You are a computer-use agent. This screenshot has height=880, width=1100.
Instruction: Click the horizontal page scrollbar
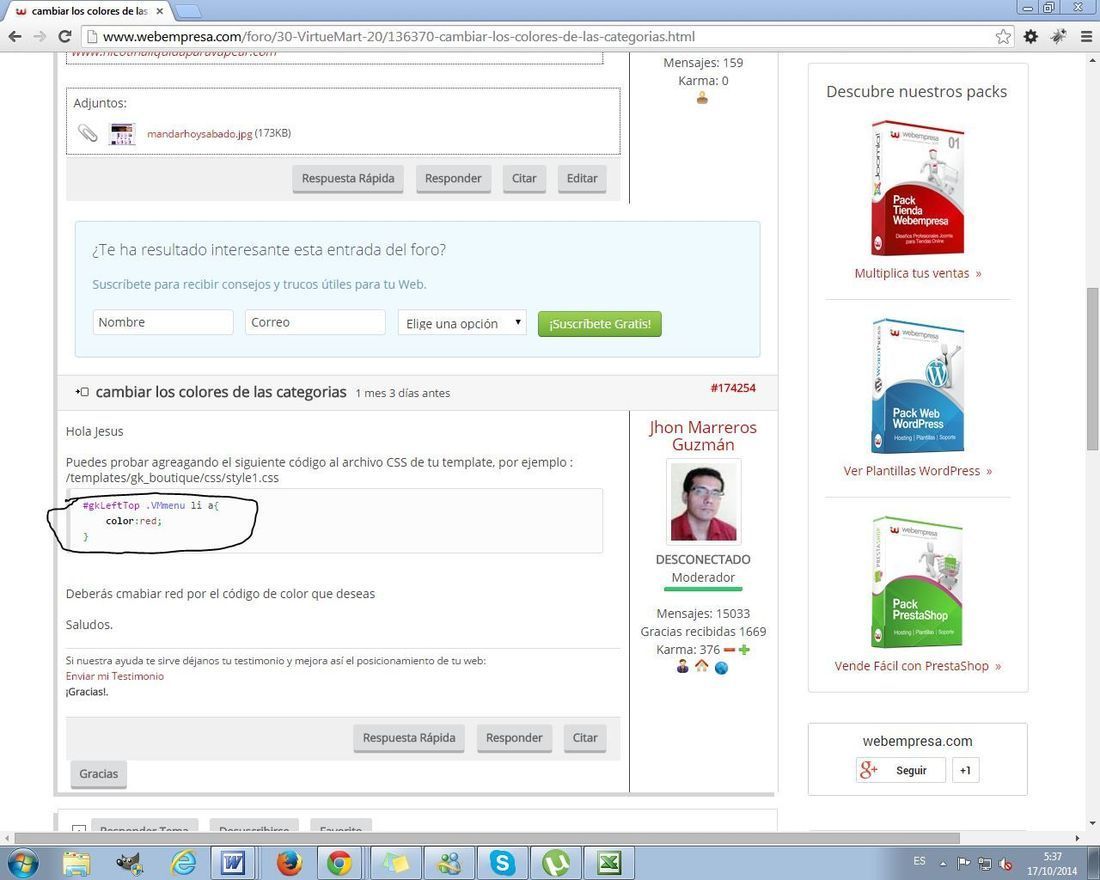[487, 839]
